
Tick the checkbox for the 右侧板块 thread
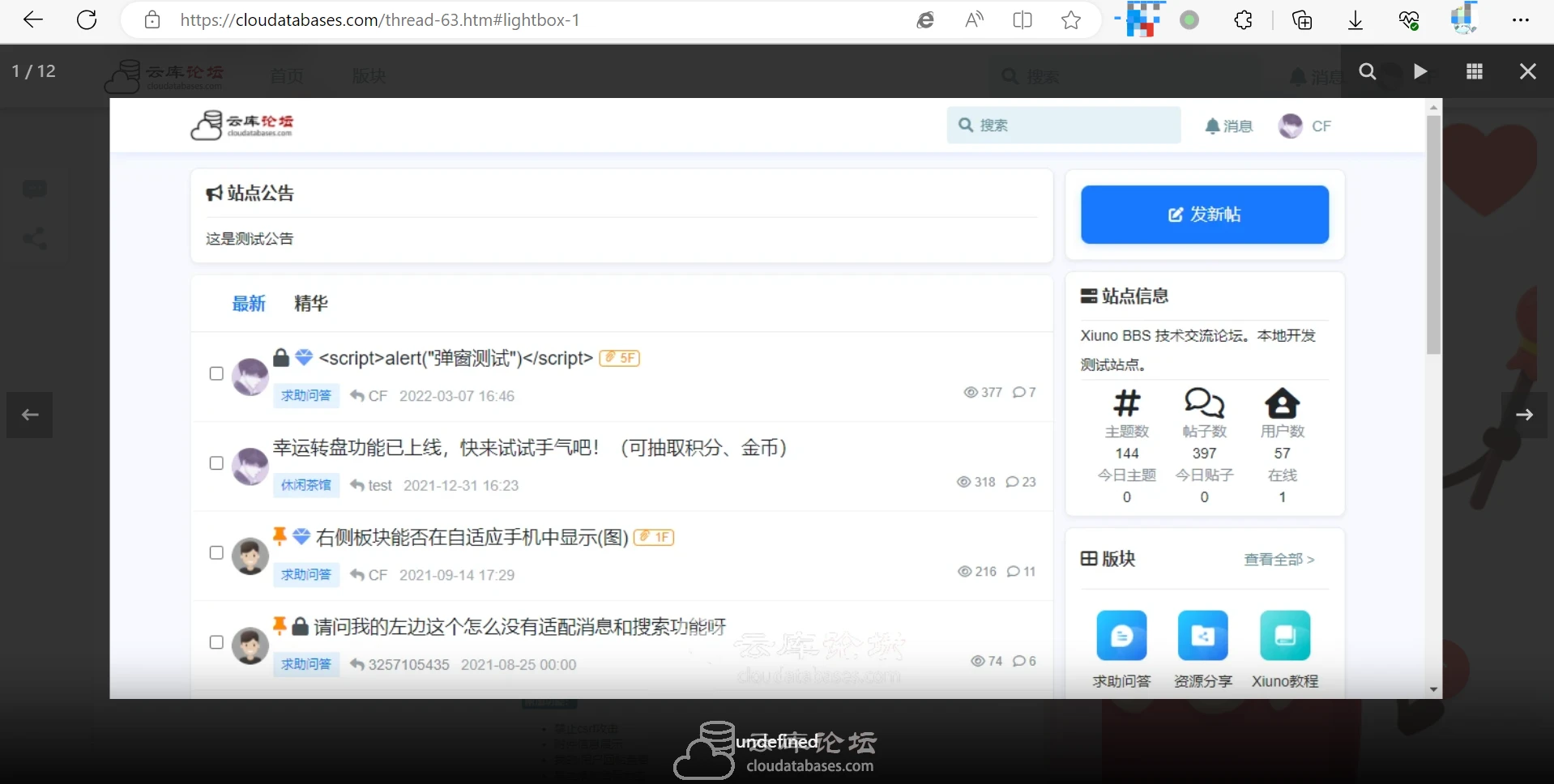click(x=216, y=552)
